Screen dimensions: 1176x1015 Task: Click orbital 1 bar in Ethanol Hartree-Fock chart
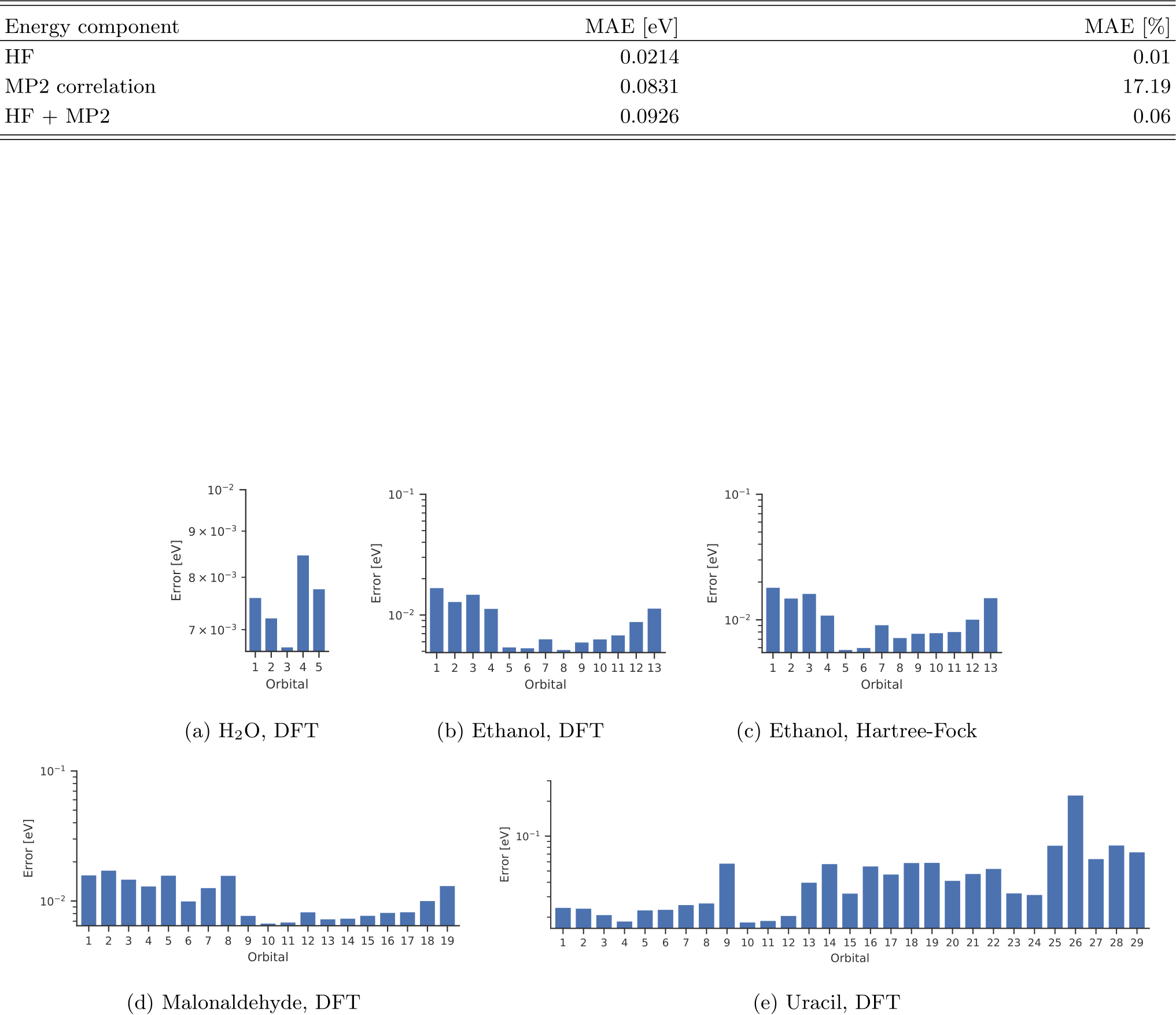pos(773,620)
